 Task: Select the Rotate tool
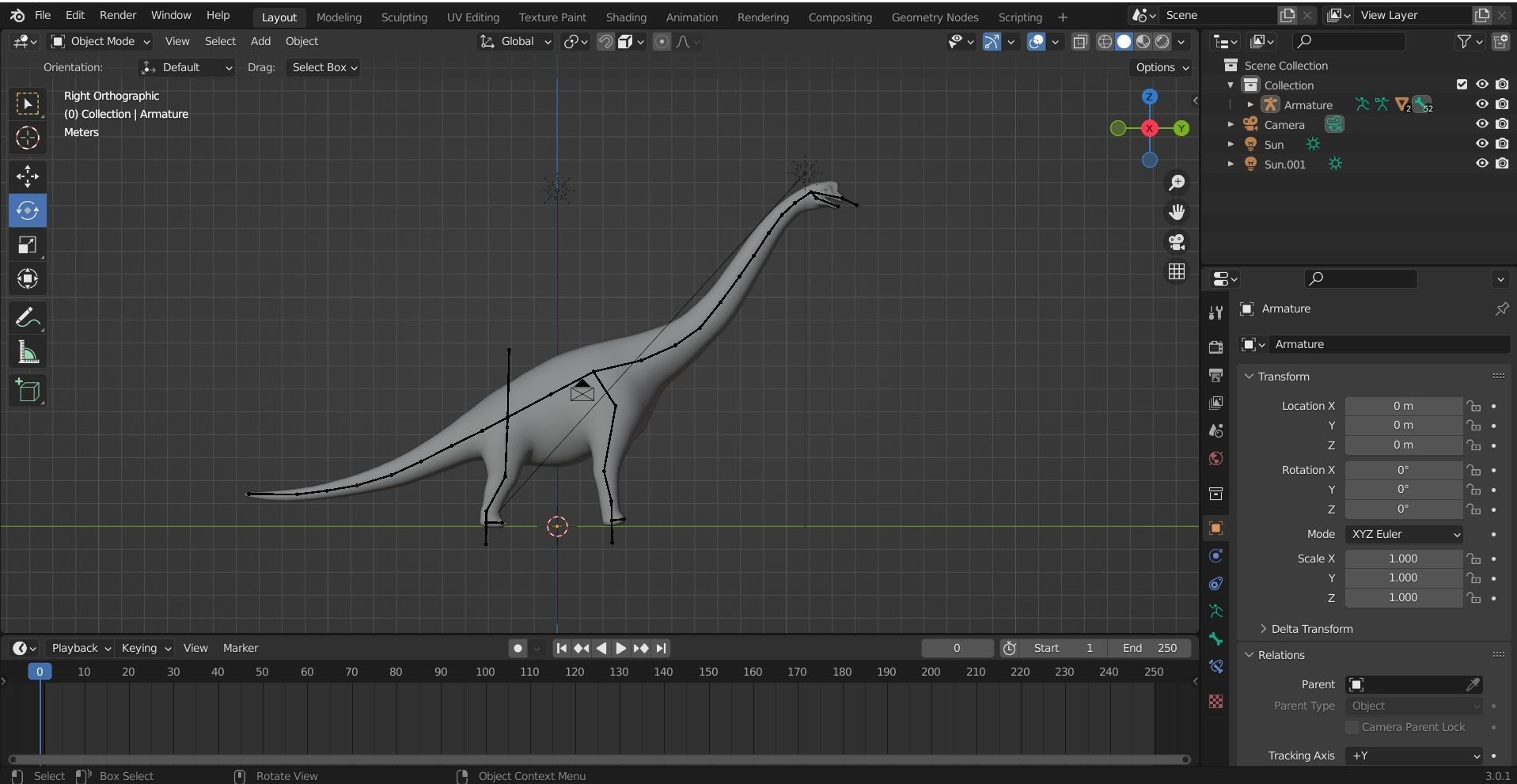tap(28, 210)
